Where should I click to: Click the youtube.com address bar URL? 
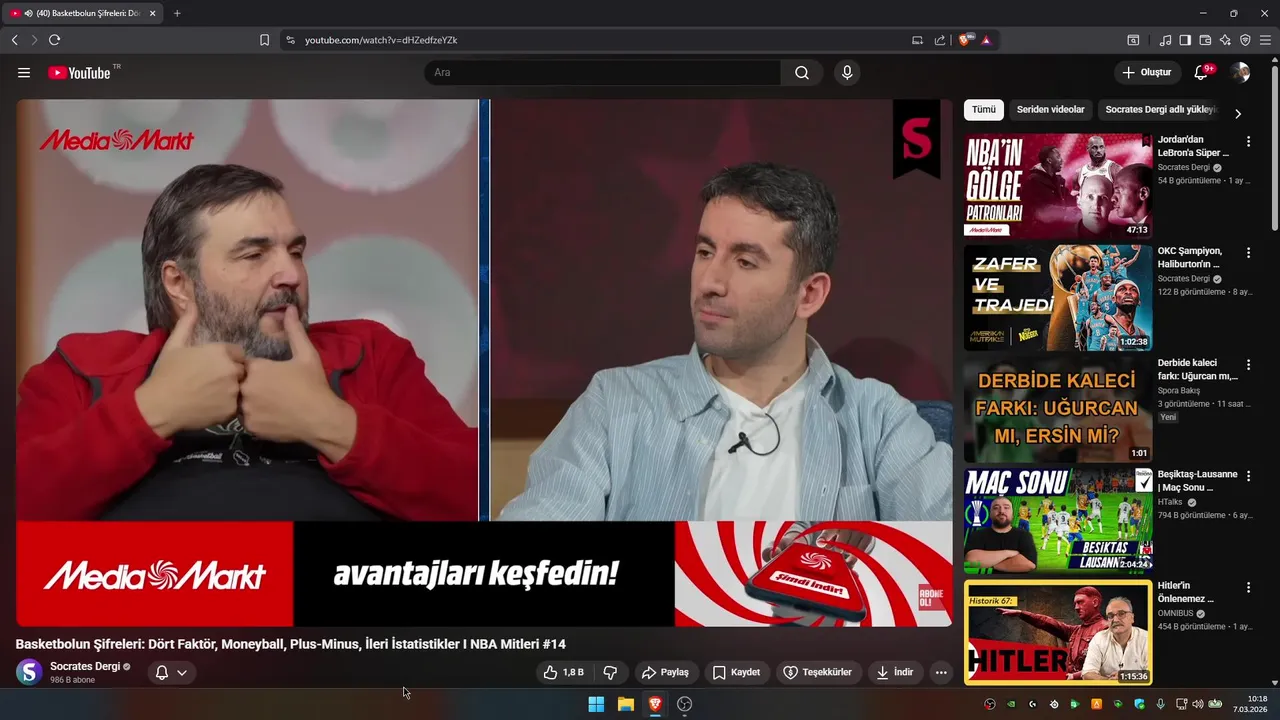(381, 40)
